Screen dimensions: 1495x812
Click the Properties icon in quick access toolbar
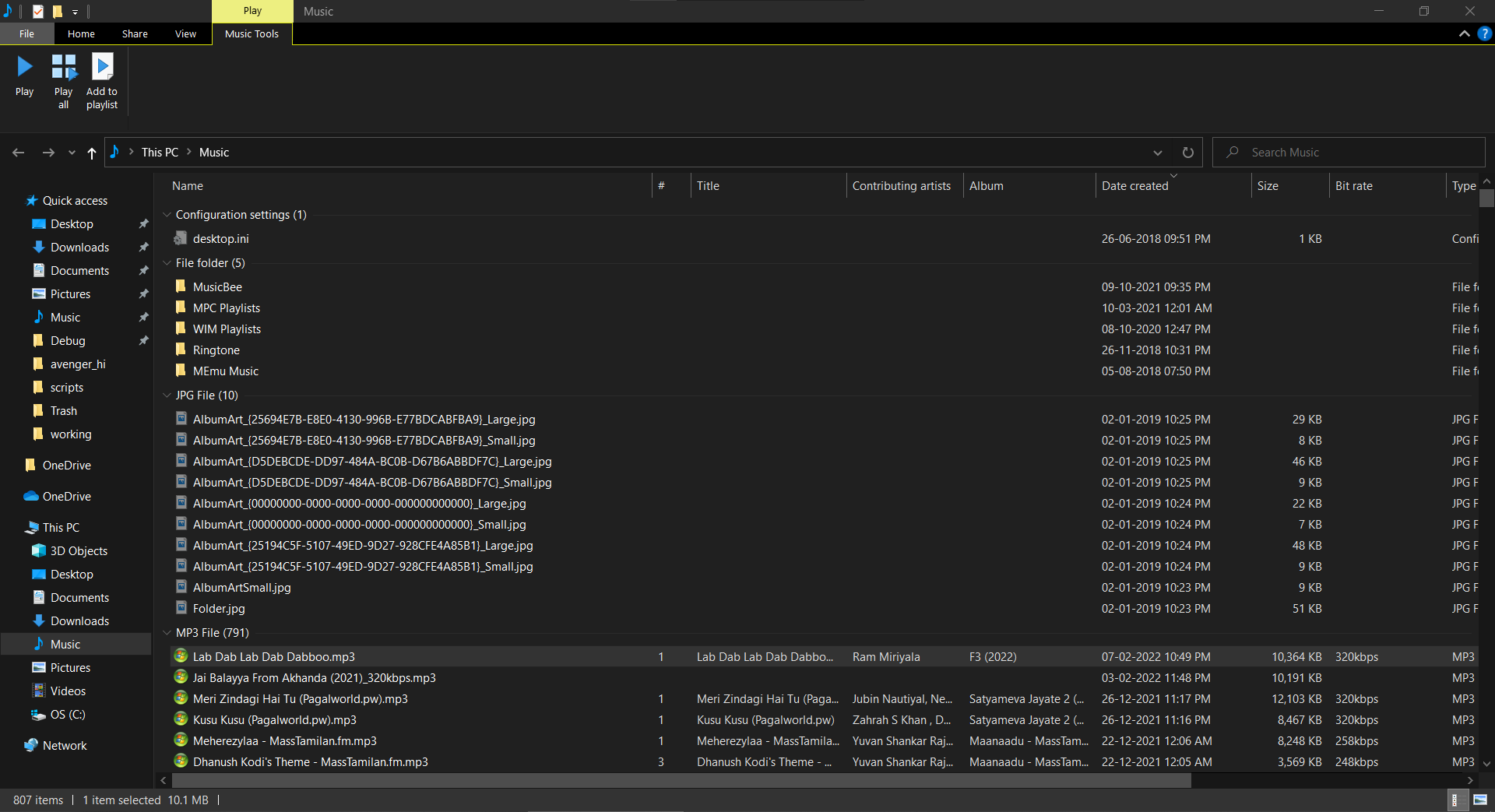[37, 12]
